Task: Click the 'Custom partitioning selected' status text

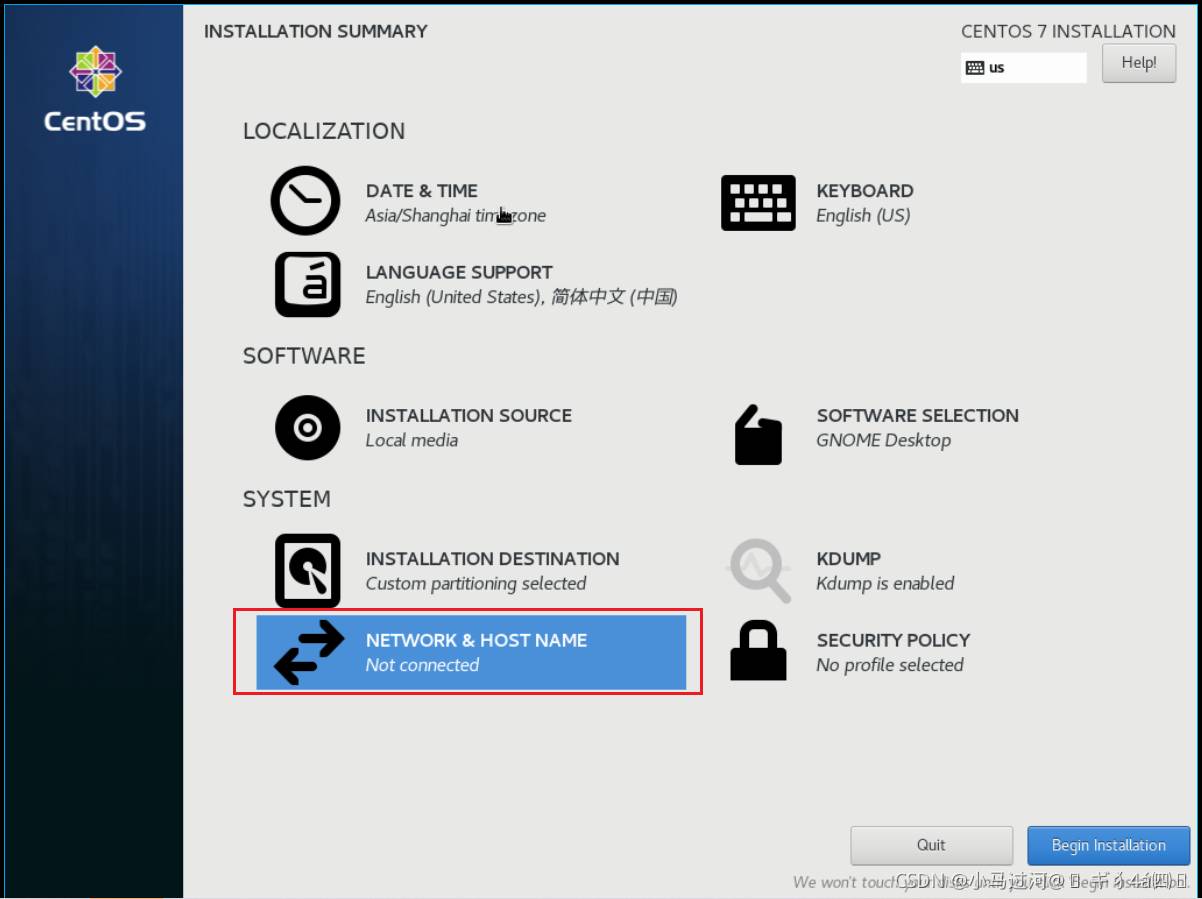Action: pos(476,584)
